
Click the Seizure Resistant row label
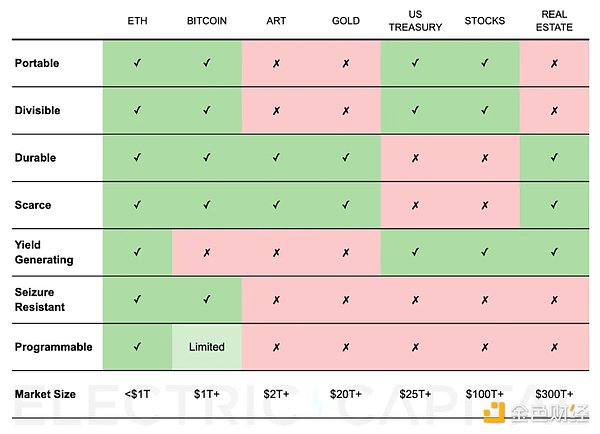click(40, 300)
